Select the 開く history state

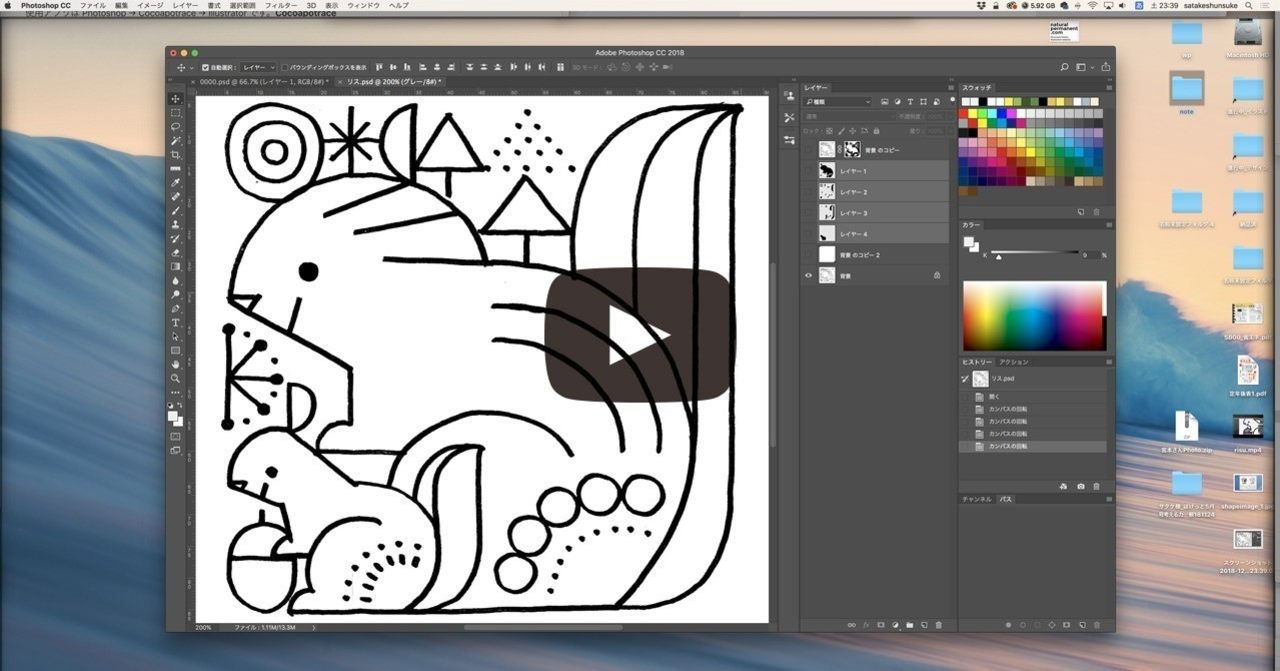(1034, 397)
